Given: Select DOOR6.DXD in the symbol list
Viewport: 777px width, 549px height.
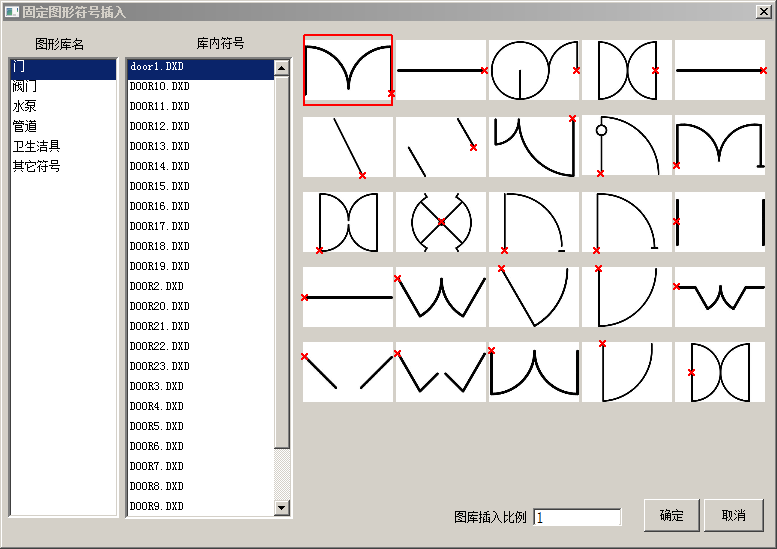Looking at the screenshot, I should [201, 446].
